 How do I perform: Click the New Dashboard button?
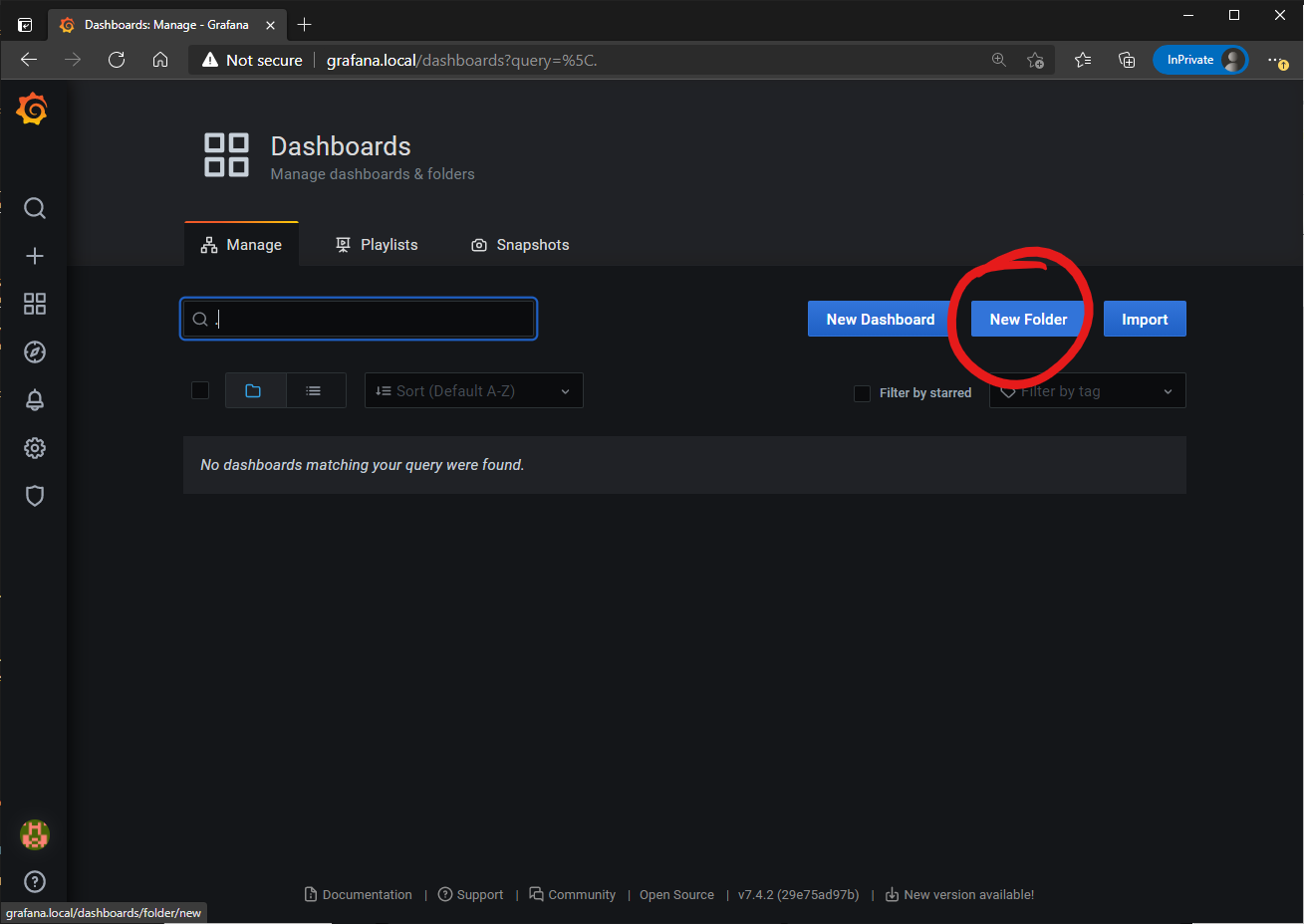[x=881, y=319]
